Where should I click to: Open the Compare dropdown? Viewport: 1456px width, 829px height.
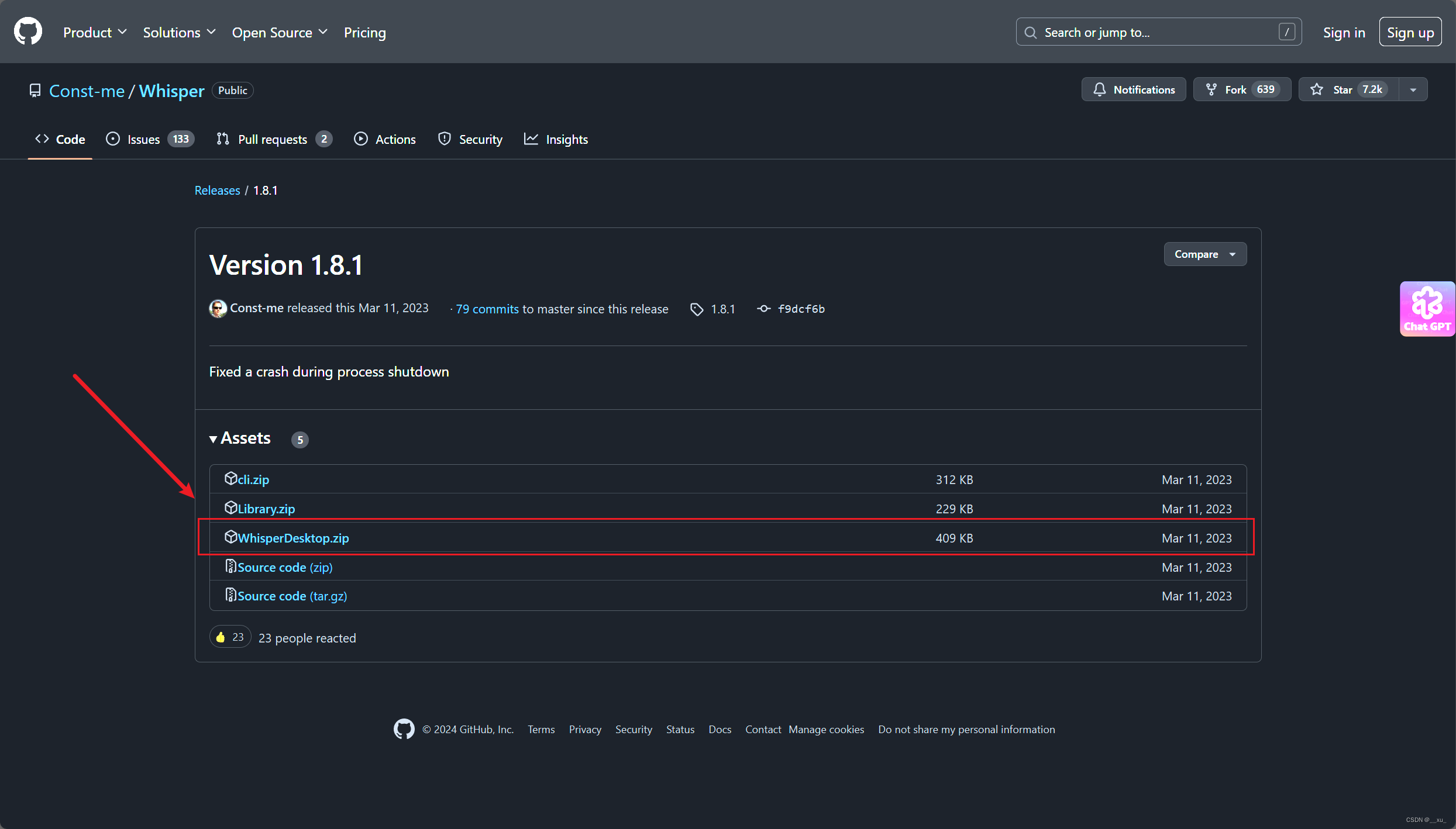pyautogui.click(x=1204, y=254)
